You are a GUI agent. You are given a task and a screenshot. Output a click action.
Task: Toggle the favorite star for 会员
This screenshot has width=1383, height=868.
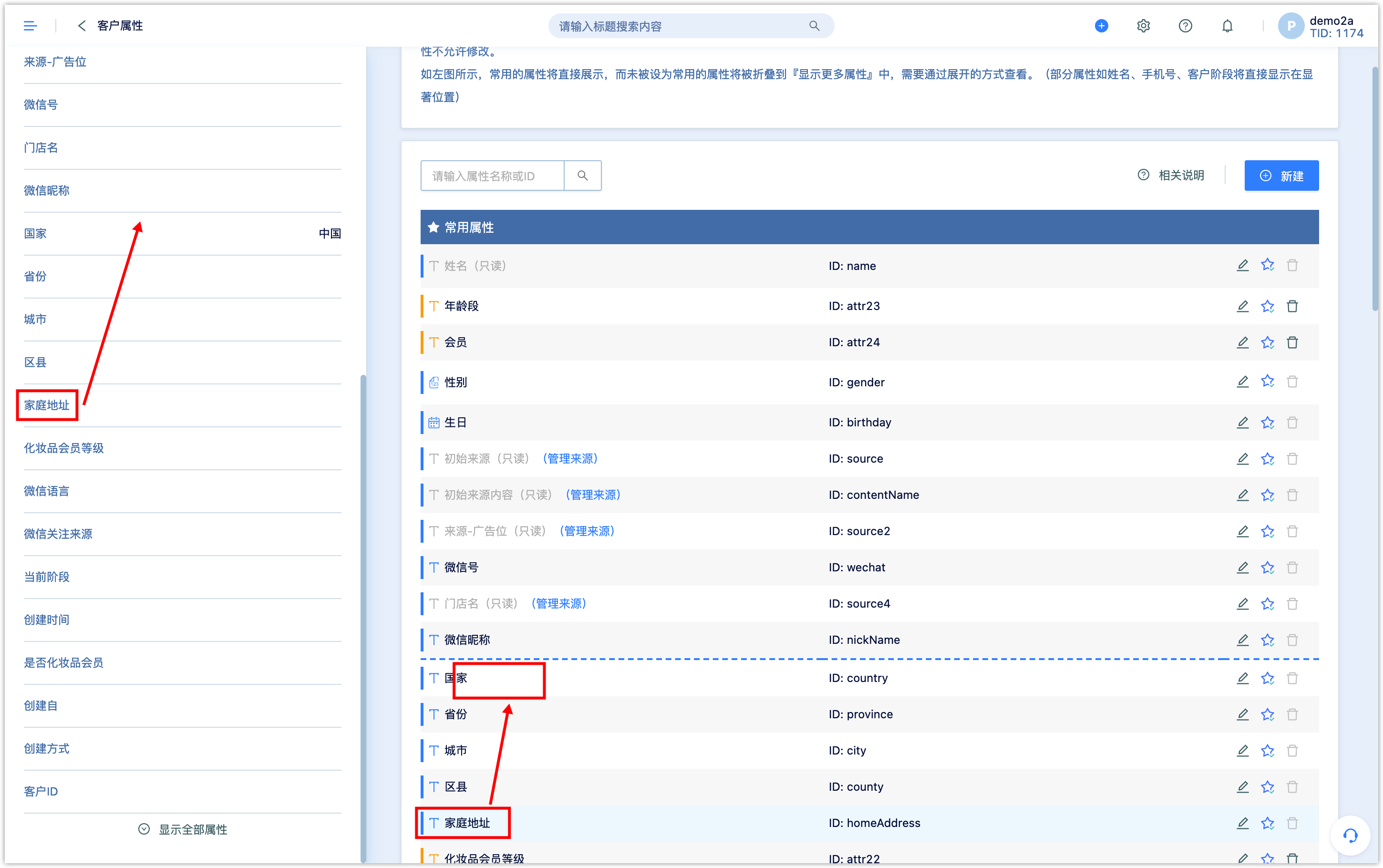point(1268,342)
